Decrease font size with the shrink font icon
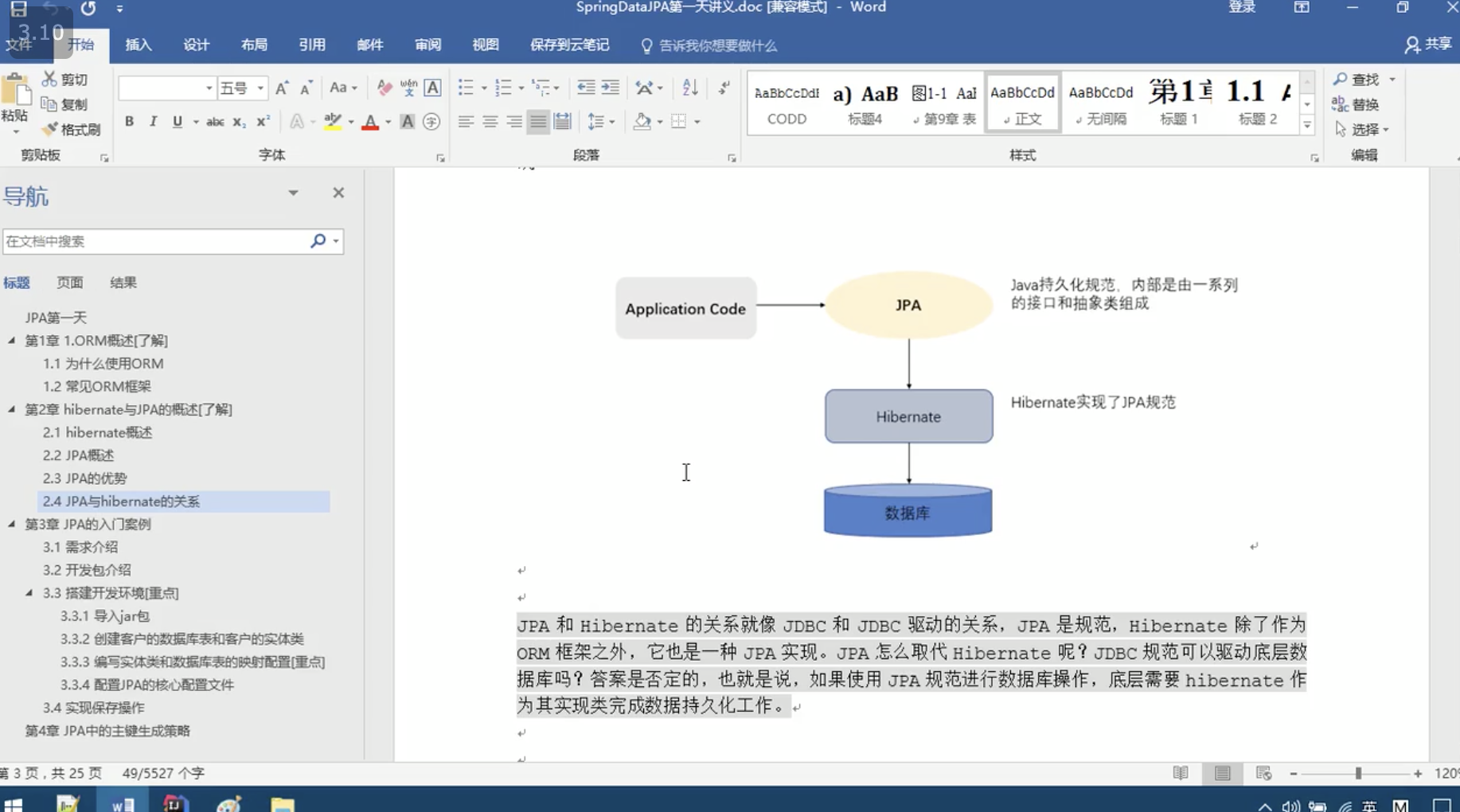Screen dimensions: 1460x812 [306, 88]
